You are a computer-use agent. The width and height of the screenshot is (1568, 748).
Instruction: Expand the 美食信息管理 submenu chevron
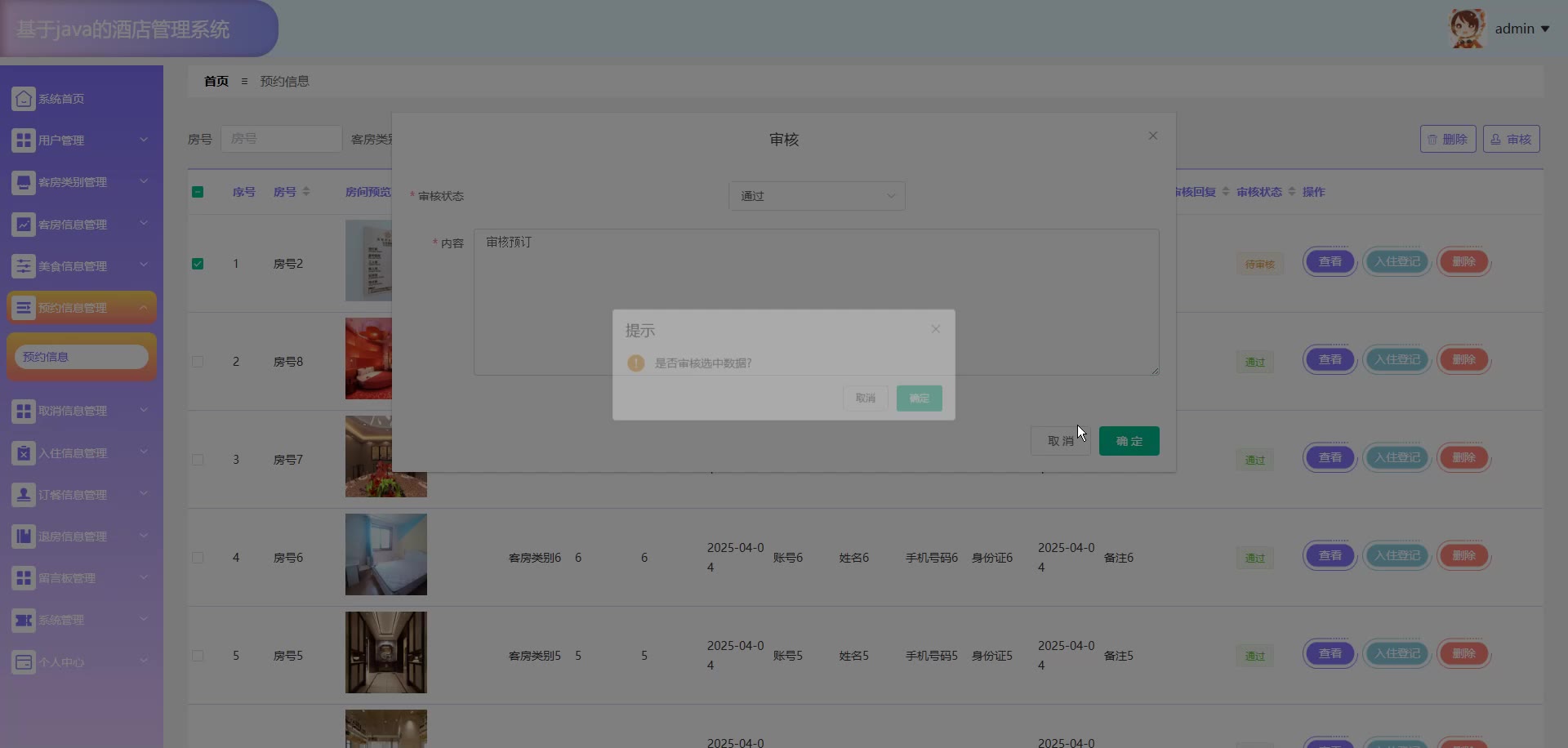pos(144,265)
